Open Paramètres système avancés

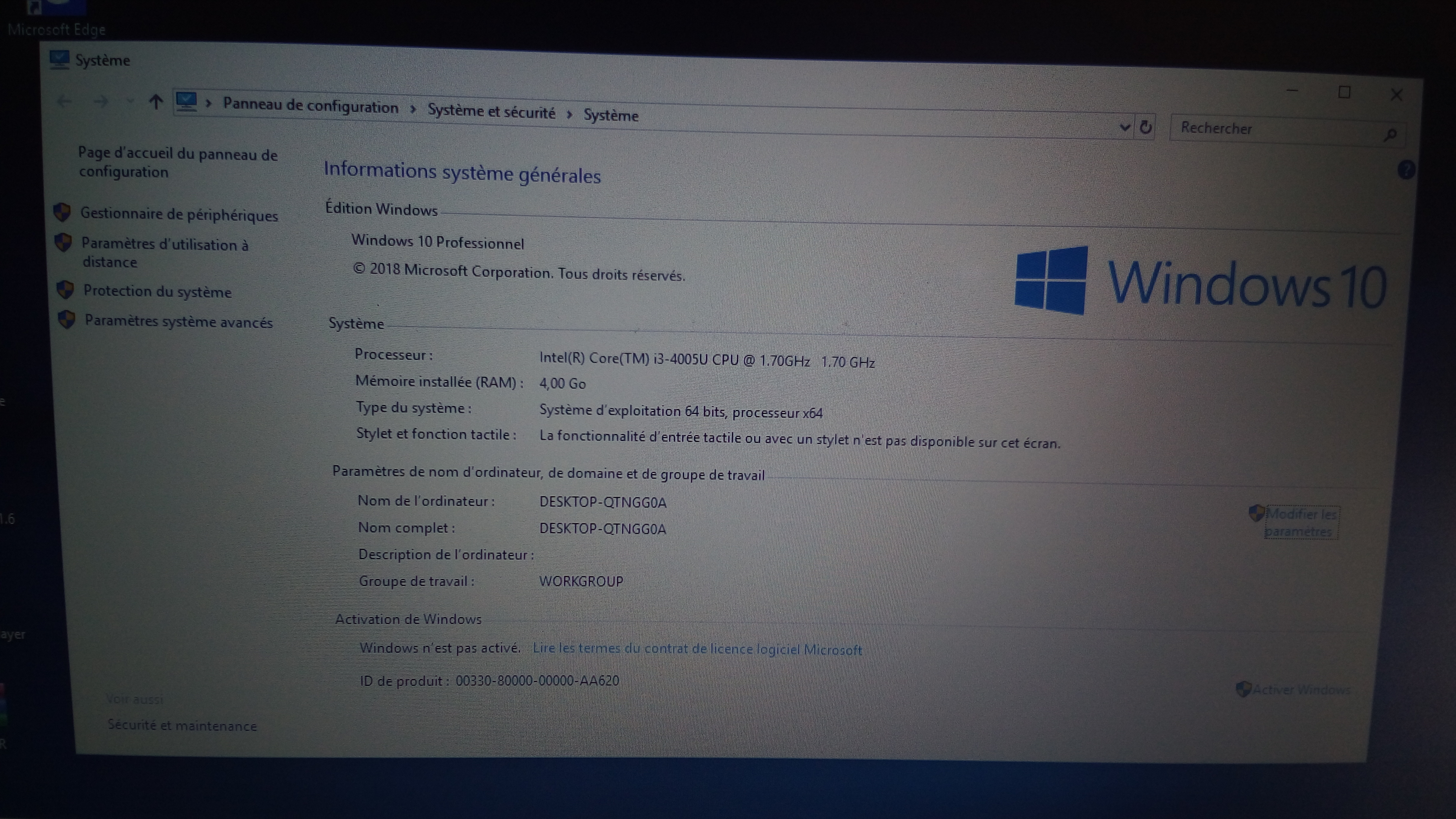pyautogui.click(x=179, y=321)
